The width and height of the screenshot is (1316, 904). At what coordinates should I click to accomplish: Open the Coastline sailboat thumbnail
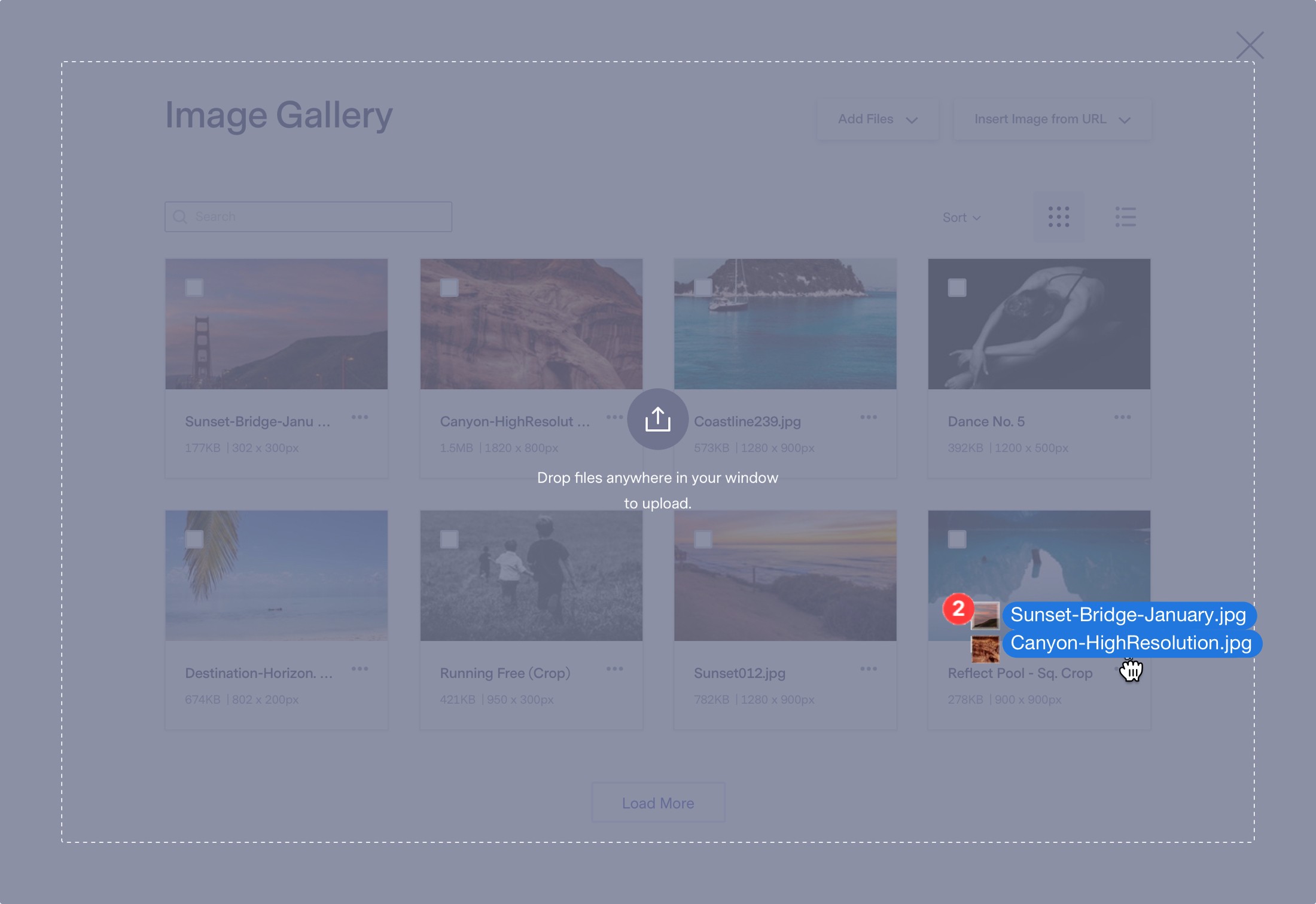click(x=785, y=324)
